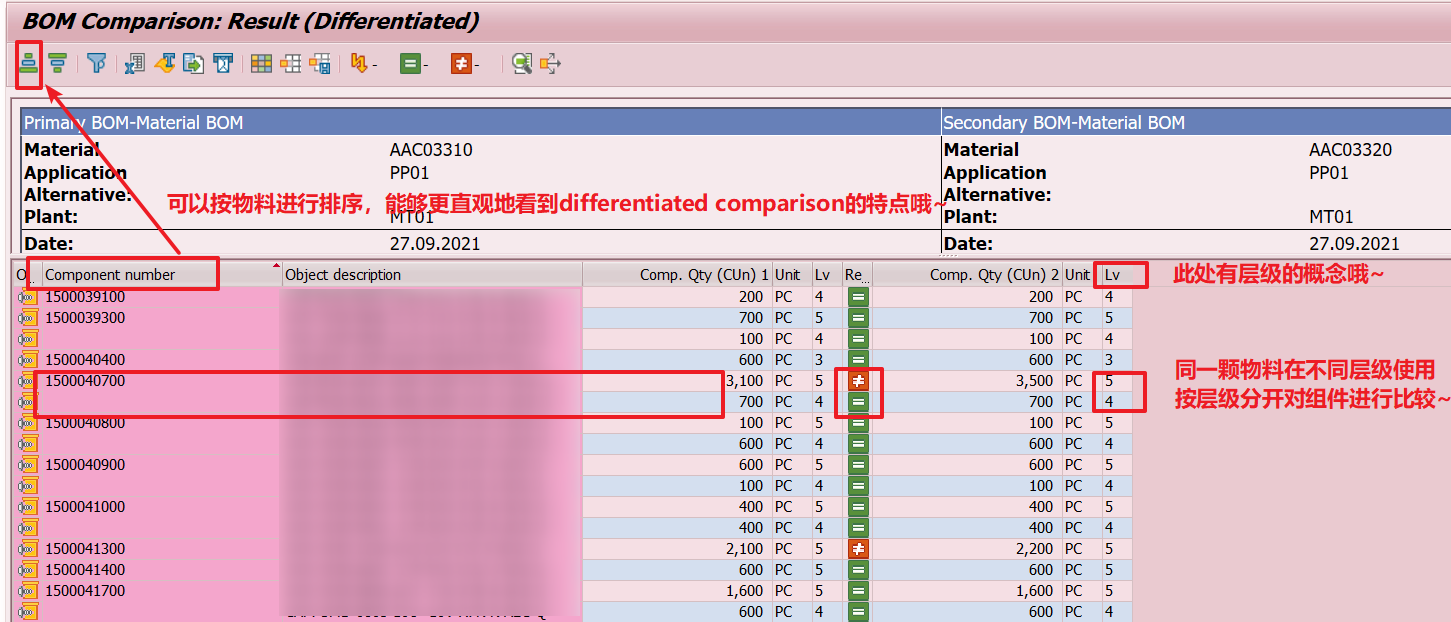The width and height of the screenshot is (1451, 622).
Task: Click the save layout icon
Action: (x=322, y=63)
